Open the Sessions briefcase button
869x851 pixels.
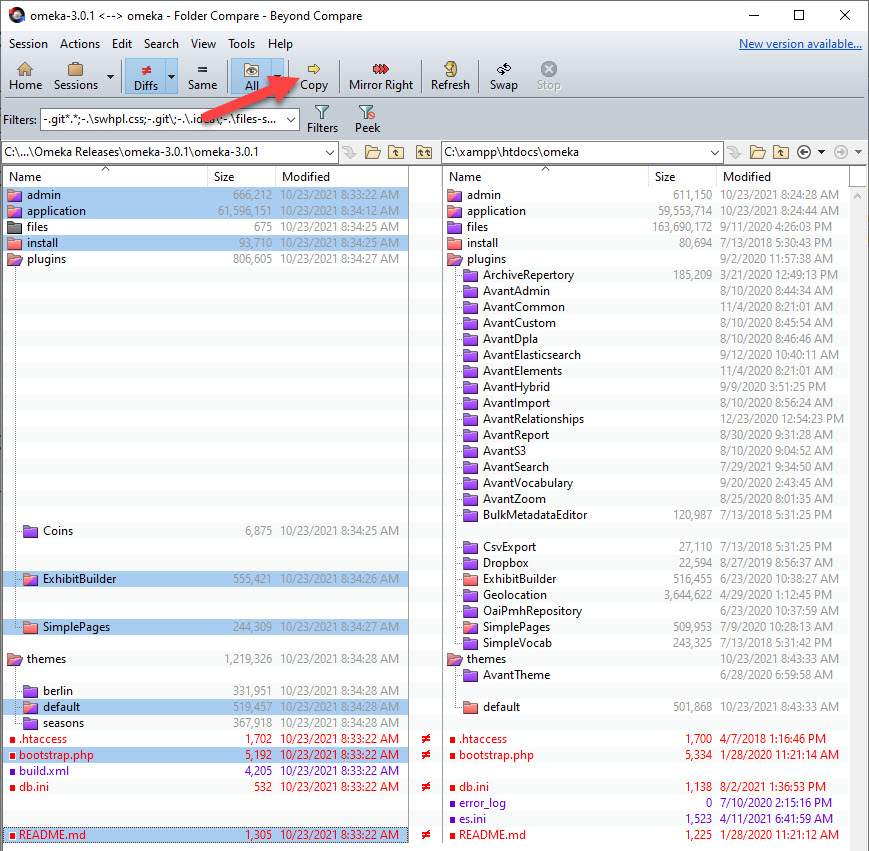click(75, 76)
